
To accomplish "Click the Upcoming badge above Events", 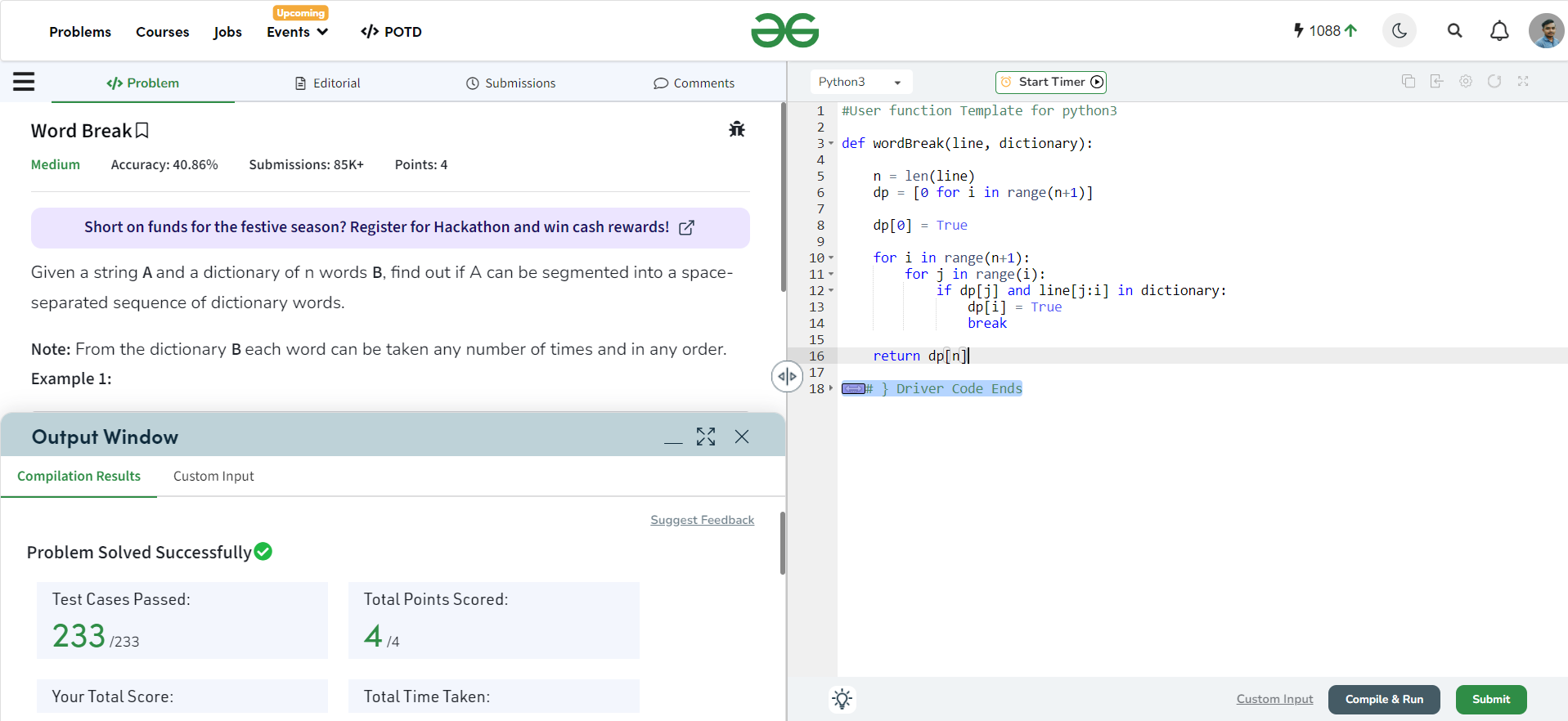I will pos(301,12).
